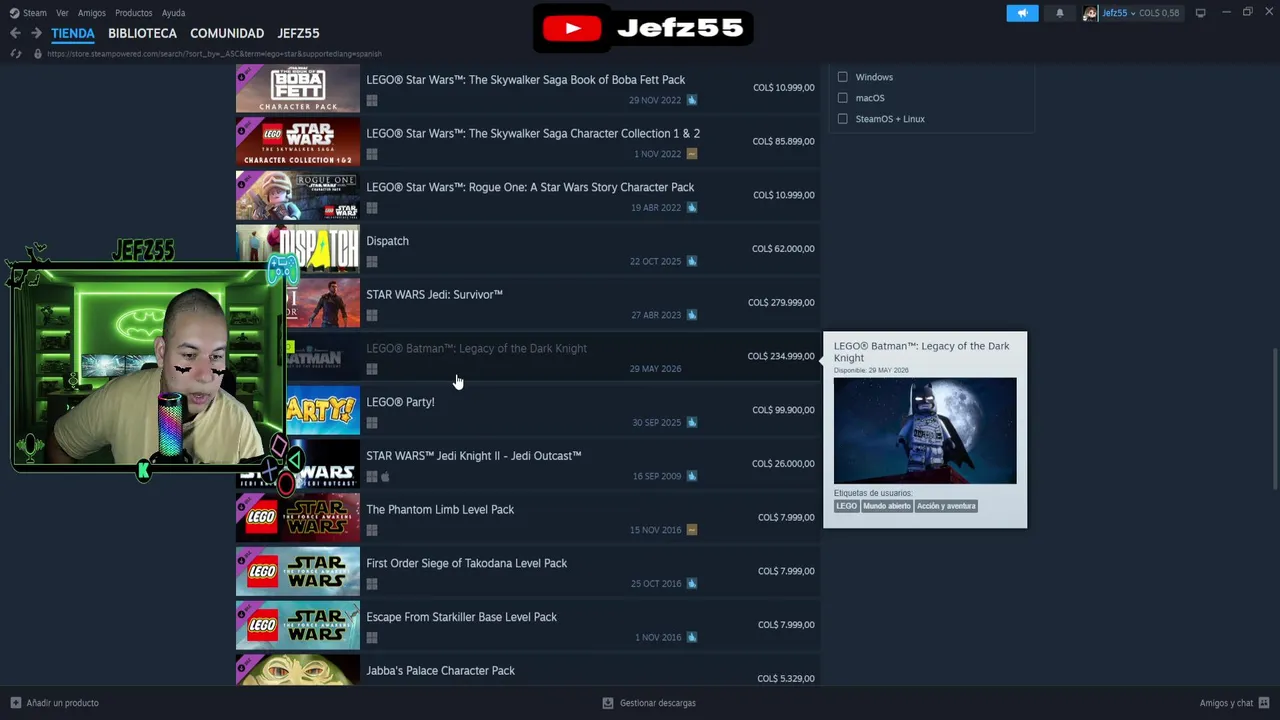The image size is (1280, 720).
Task: Reload the store page
Action: (16, 54)
